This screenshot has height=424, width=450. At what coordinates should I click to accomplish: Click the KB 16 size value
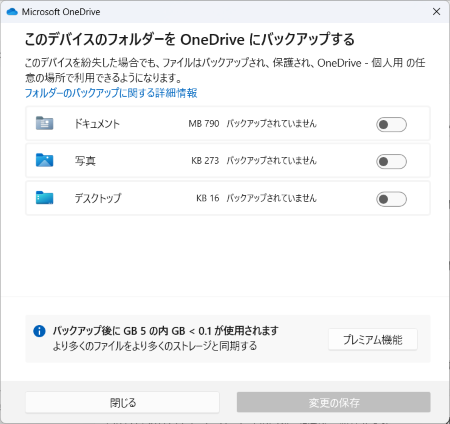click(x=208, y=198)
